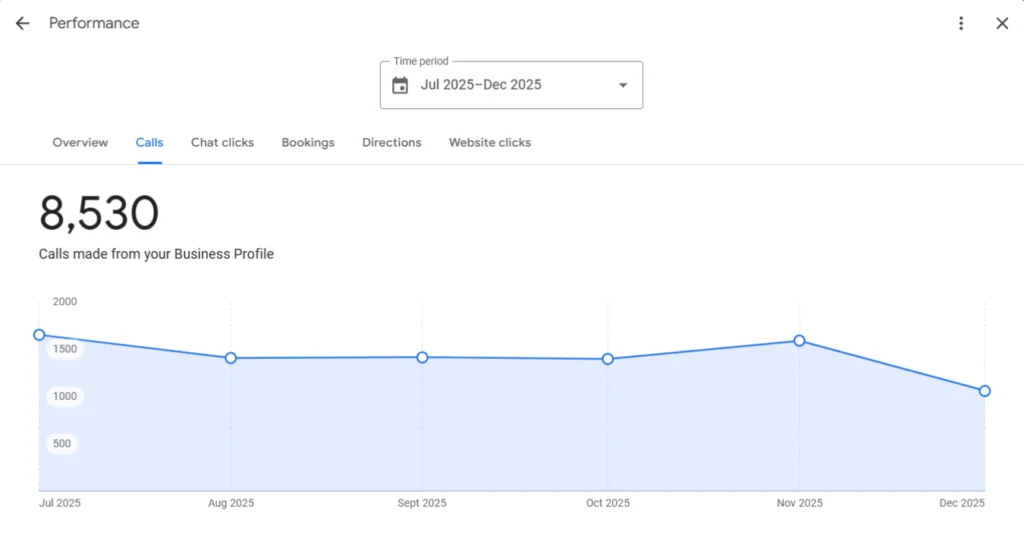The height and width of the screenshot is (554, 1024).
Task: View the Bookings tab
Action: click(308, 143)
